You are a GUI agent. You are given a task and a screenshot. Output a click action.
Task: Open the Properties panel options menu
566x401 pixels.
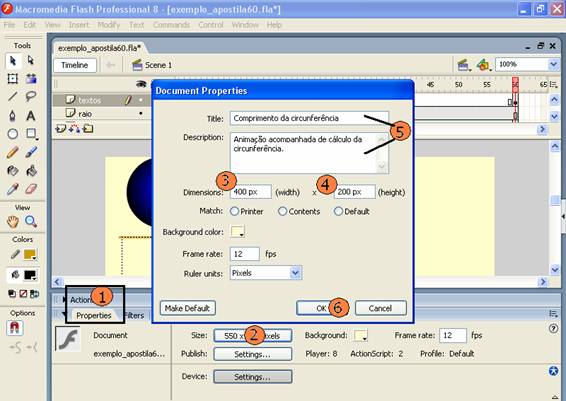[x=553, y=314]
